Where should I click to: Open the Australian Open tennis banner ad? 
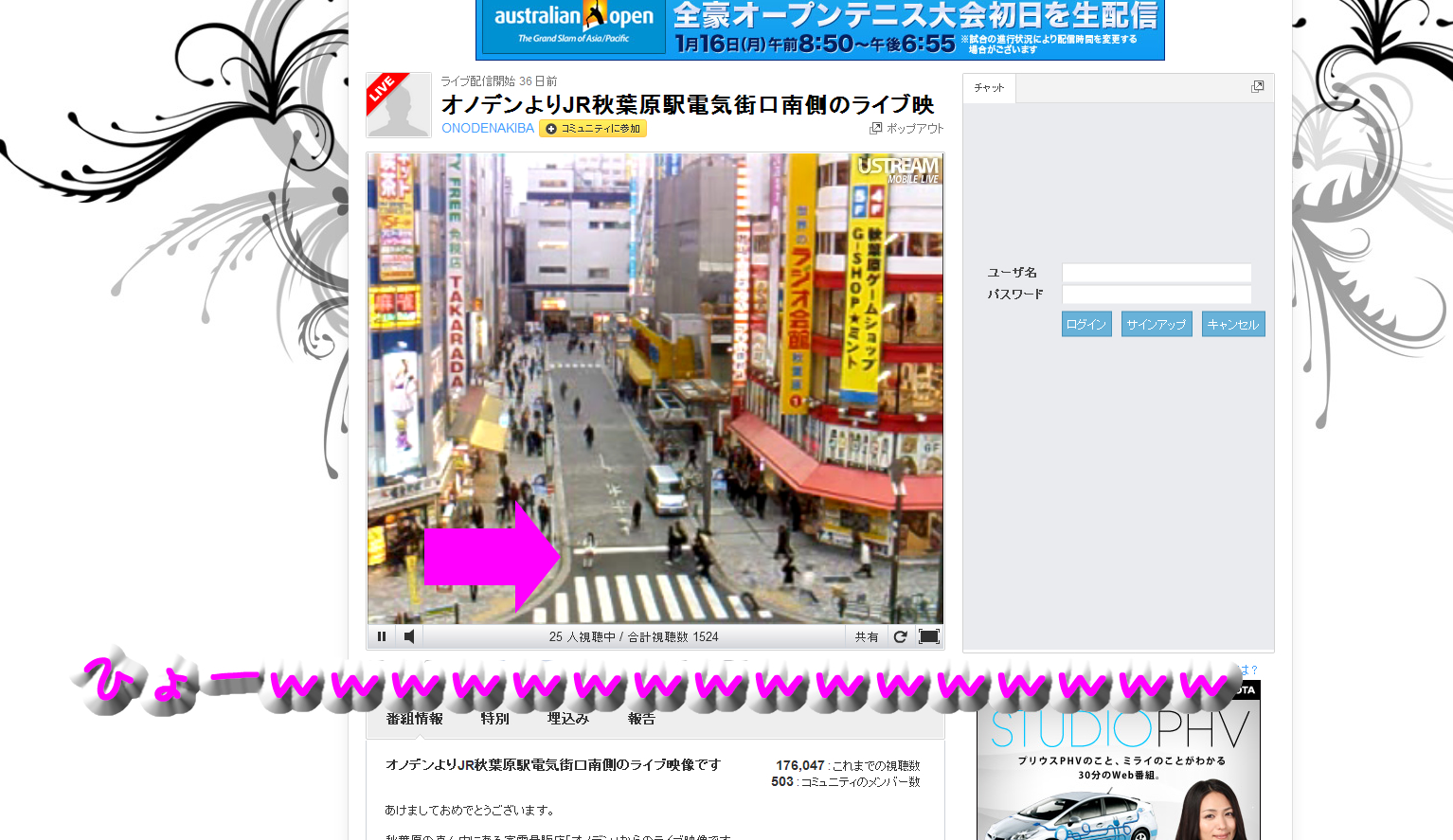pyautogui.click(x=820, y=29)
